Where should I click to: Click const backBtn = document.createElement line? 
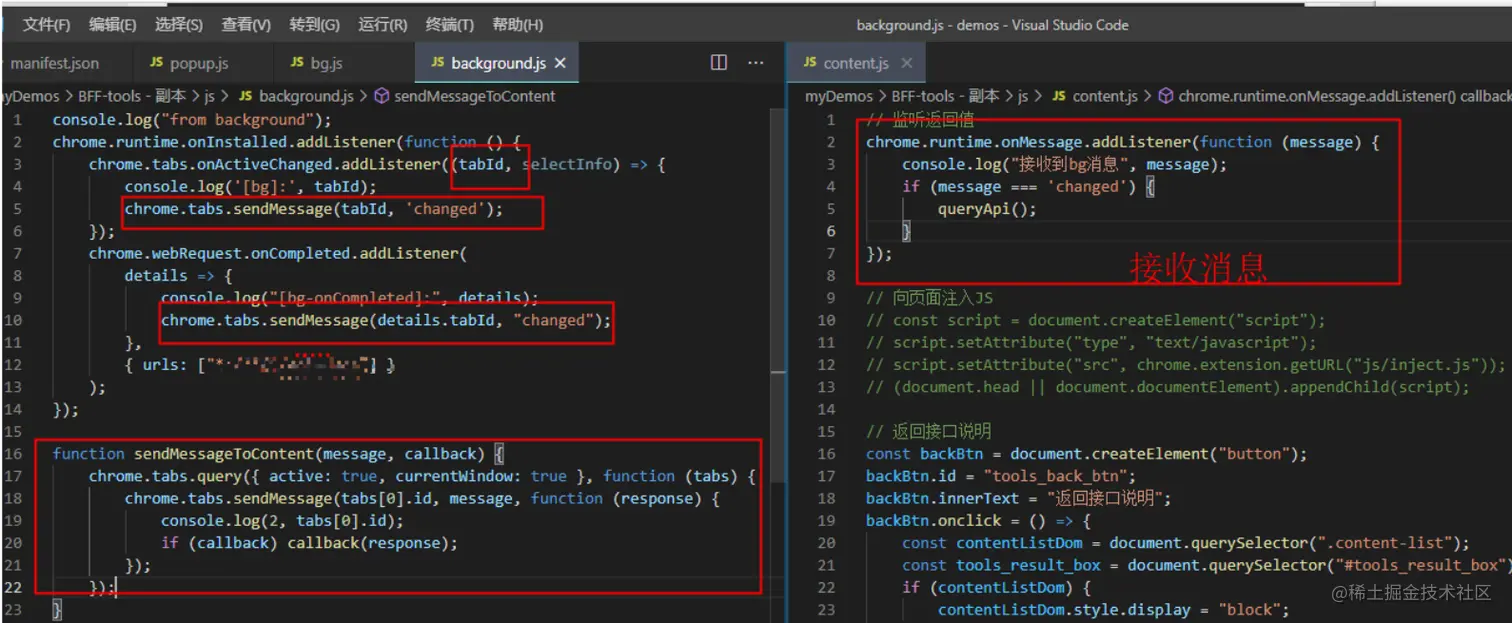[x=1087, y=454]
